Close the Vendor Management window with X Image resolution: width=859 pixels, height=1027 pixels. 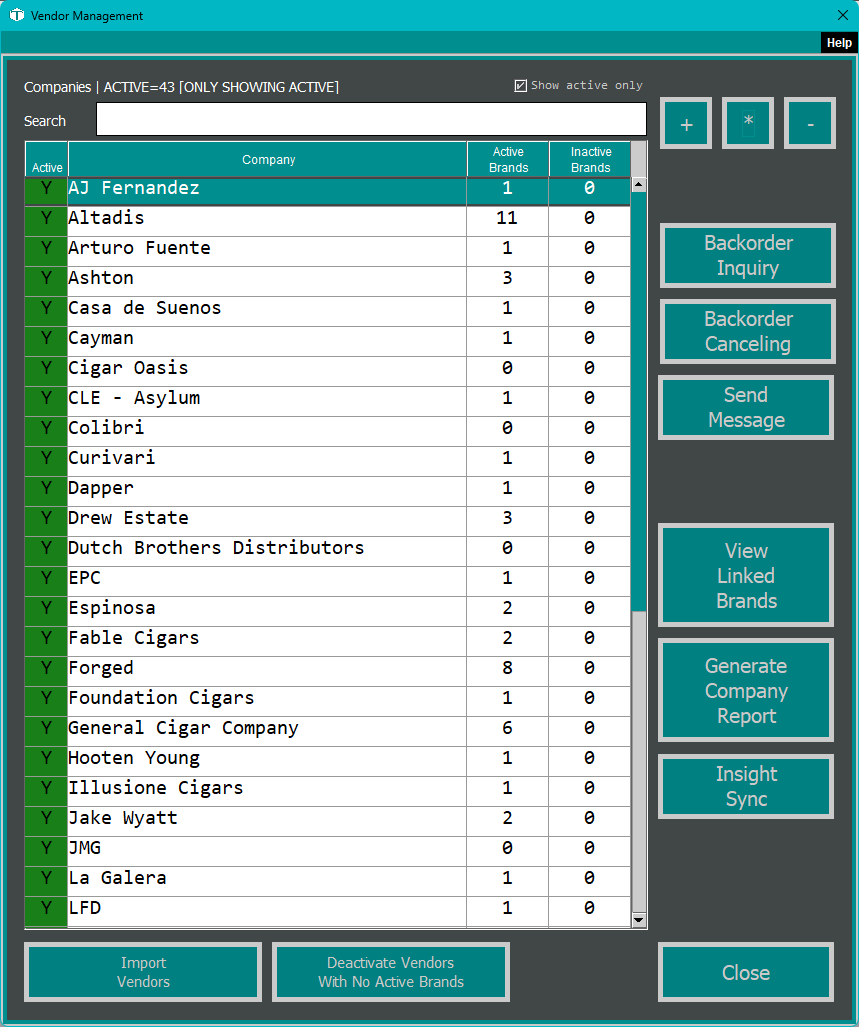click(843, 15)
